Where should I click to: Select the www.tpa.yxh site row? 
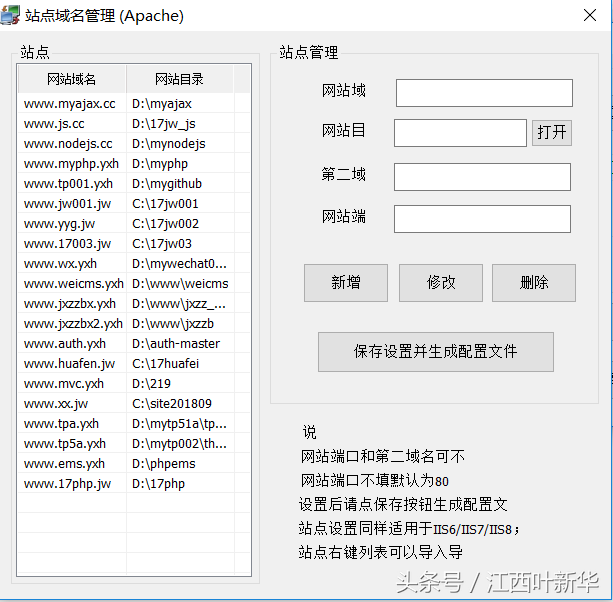134,423
